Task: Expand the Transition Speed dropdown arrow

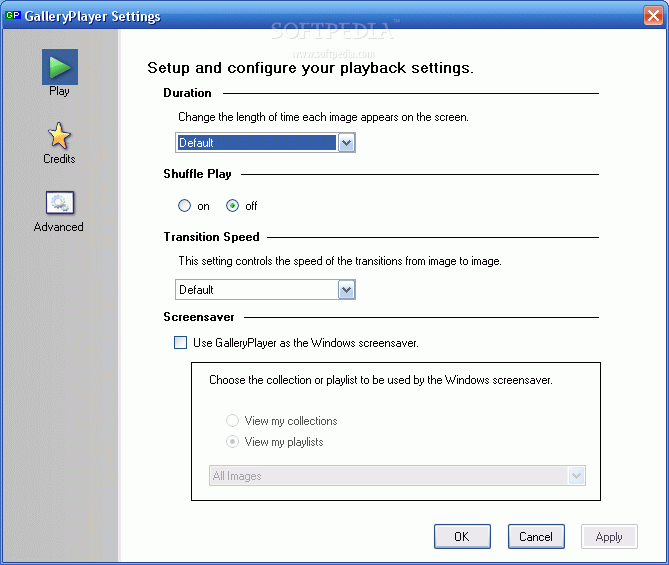Action: (x=346, y=290)
